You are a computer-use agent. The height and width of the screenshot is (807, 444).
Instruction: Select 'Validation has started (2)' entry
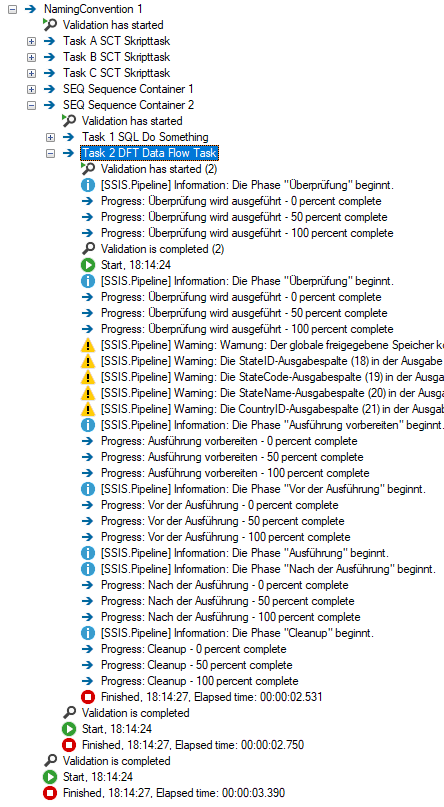[x=159, y=169]
